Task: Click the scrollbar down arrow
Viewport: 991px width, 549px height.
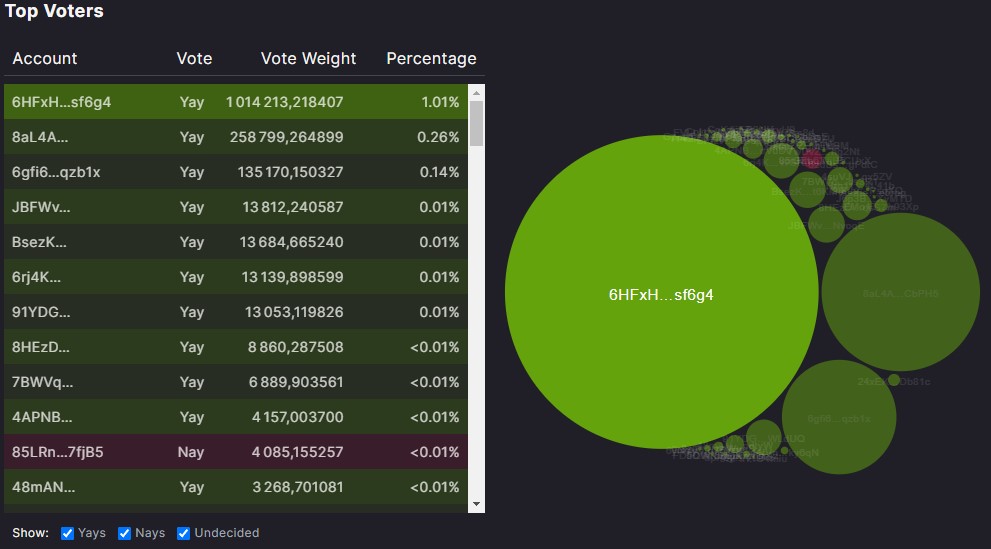Action: 476,504
